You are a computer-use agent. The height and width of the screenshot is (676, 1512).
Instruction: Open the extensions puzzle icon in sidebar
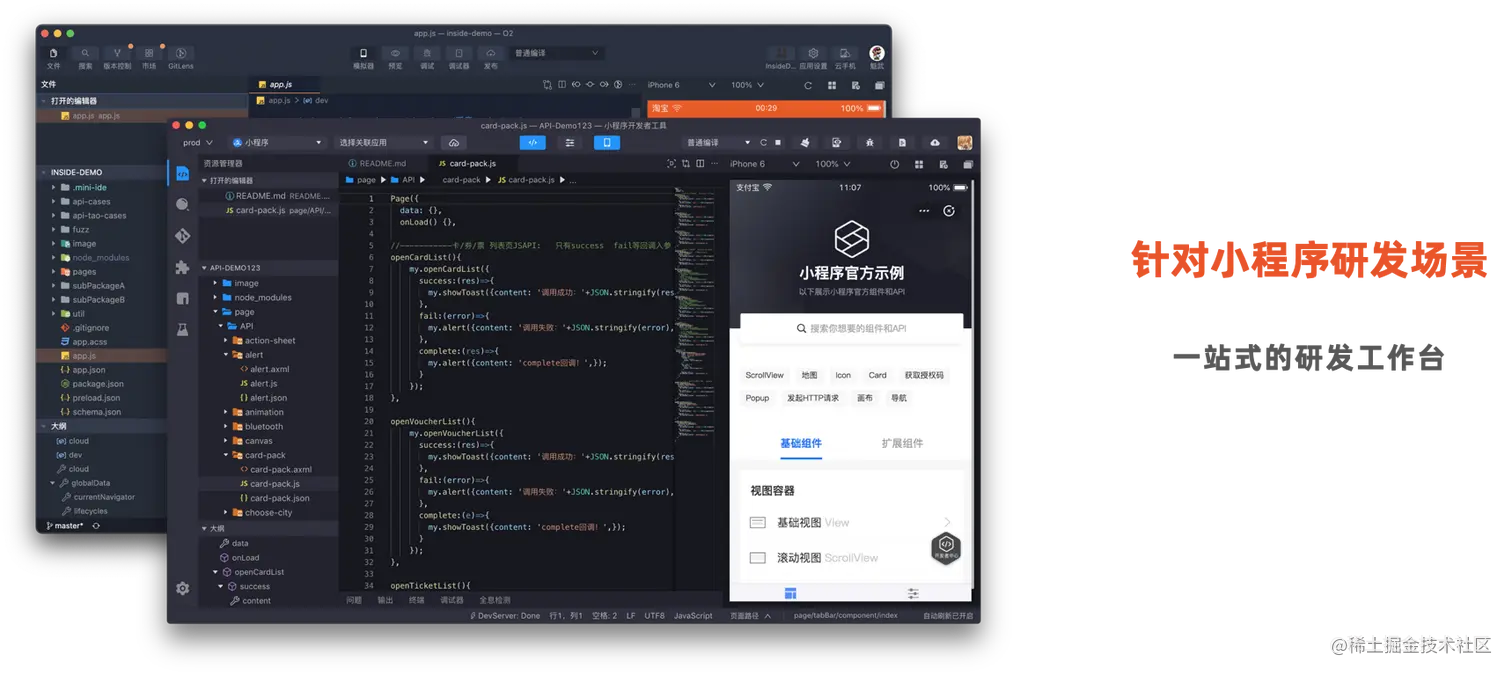pyautogui.click(x=182, y=267)
